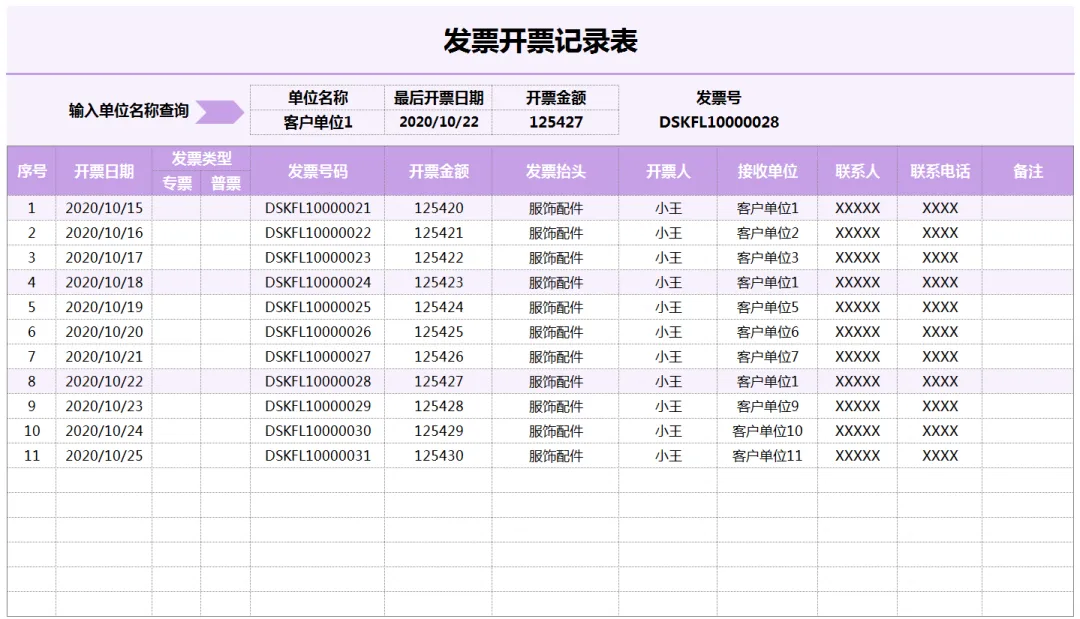Select date cell 2020/10/25
This screenshot has height=619, width=1080.
pyautogui.click(x=104, y=456)
